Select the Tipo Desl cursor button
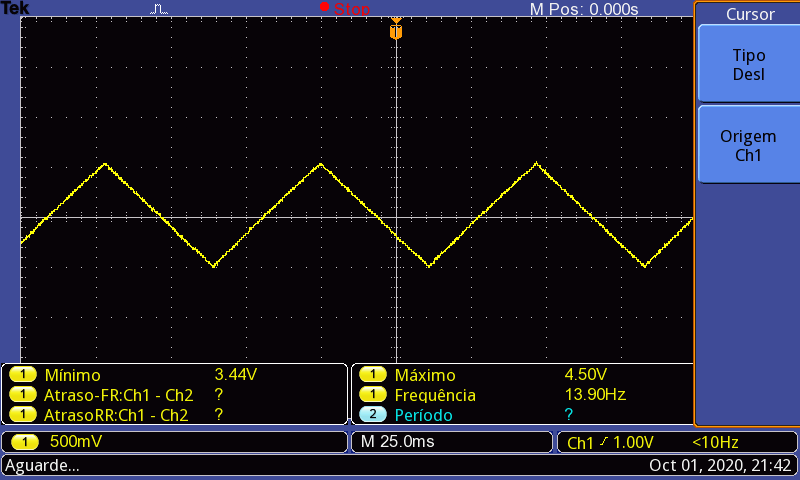The image size is (800, 480). click(748, 64)
